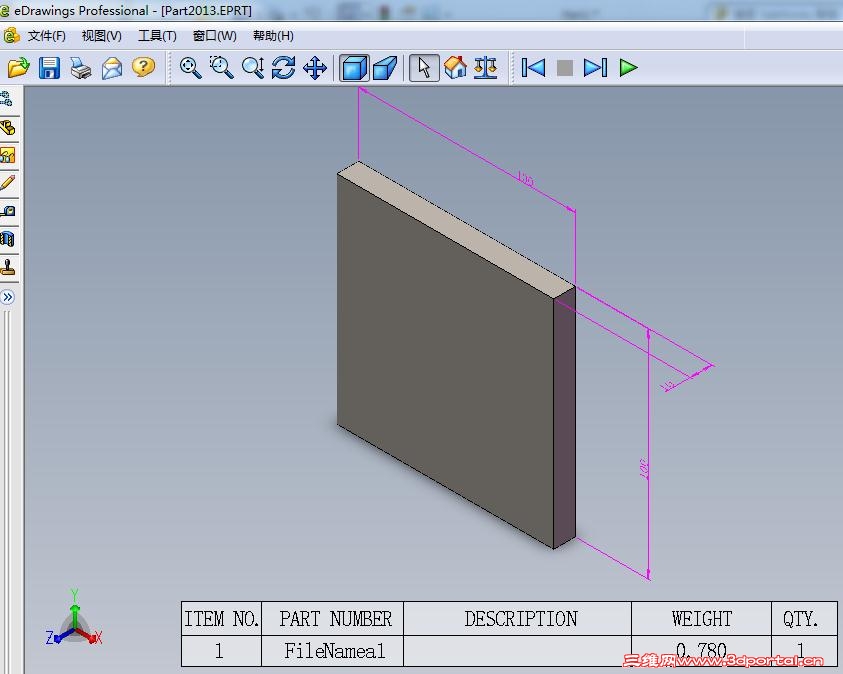Click the PART NUMBER column header

335,619
